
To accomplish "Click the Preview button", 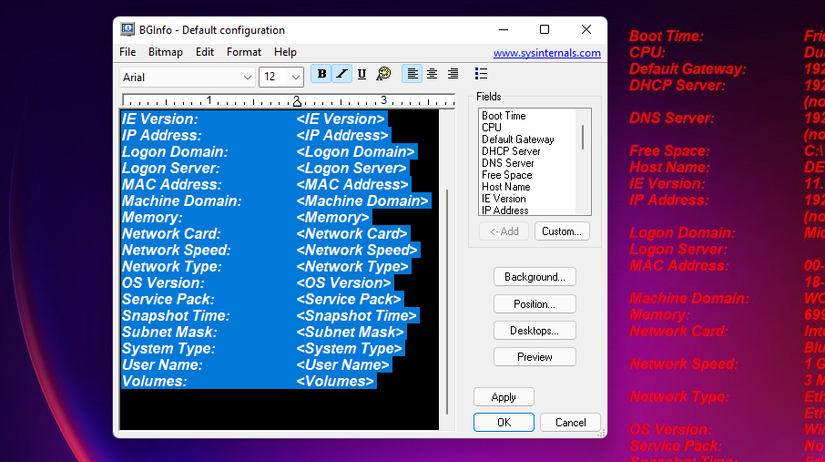I will 535,357.
